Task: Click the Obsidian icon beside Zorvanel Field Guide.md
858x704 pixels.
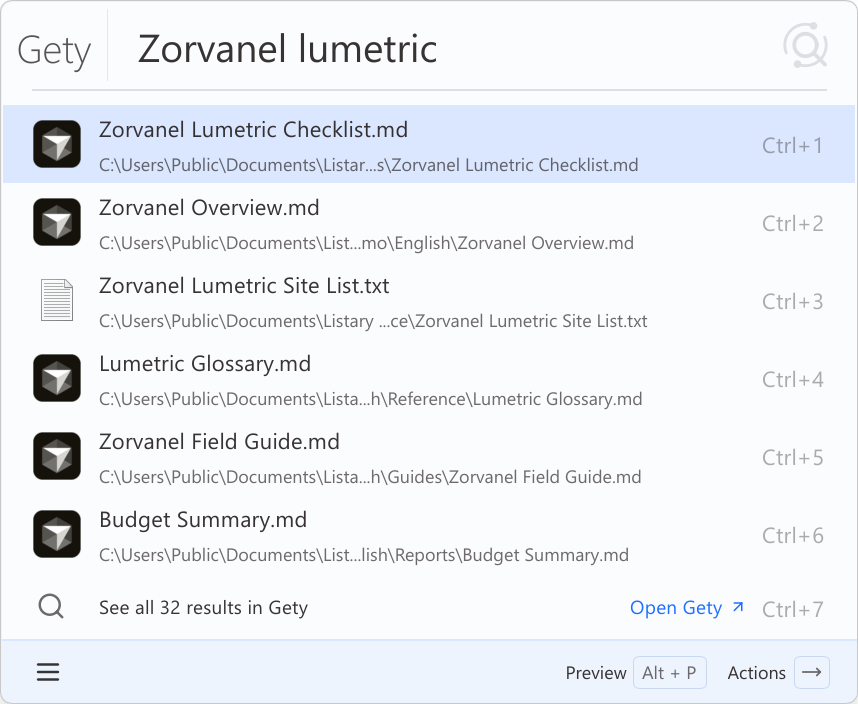Action: tap(57, 456)
